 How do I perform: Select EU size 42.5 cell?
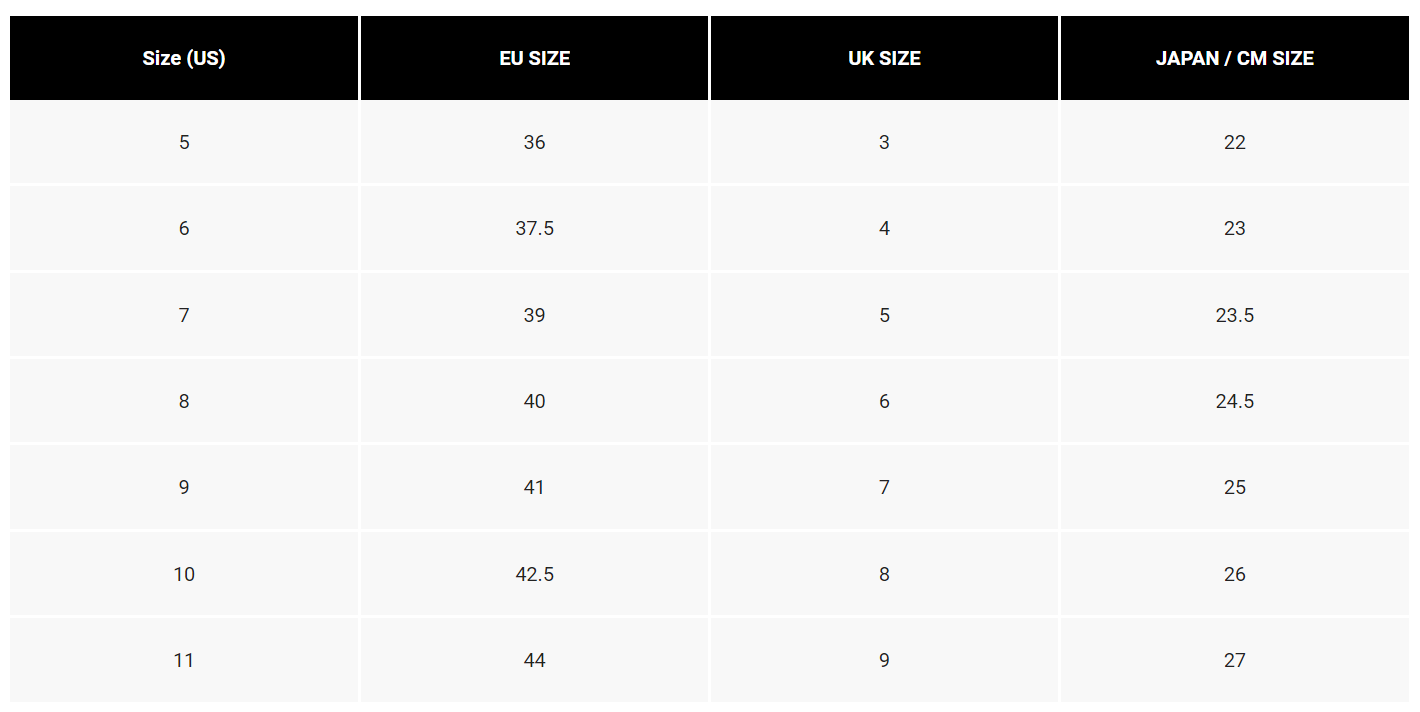[x=535, y=574]
